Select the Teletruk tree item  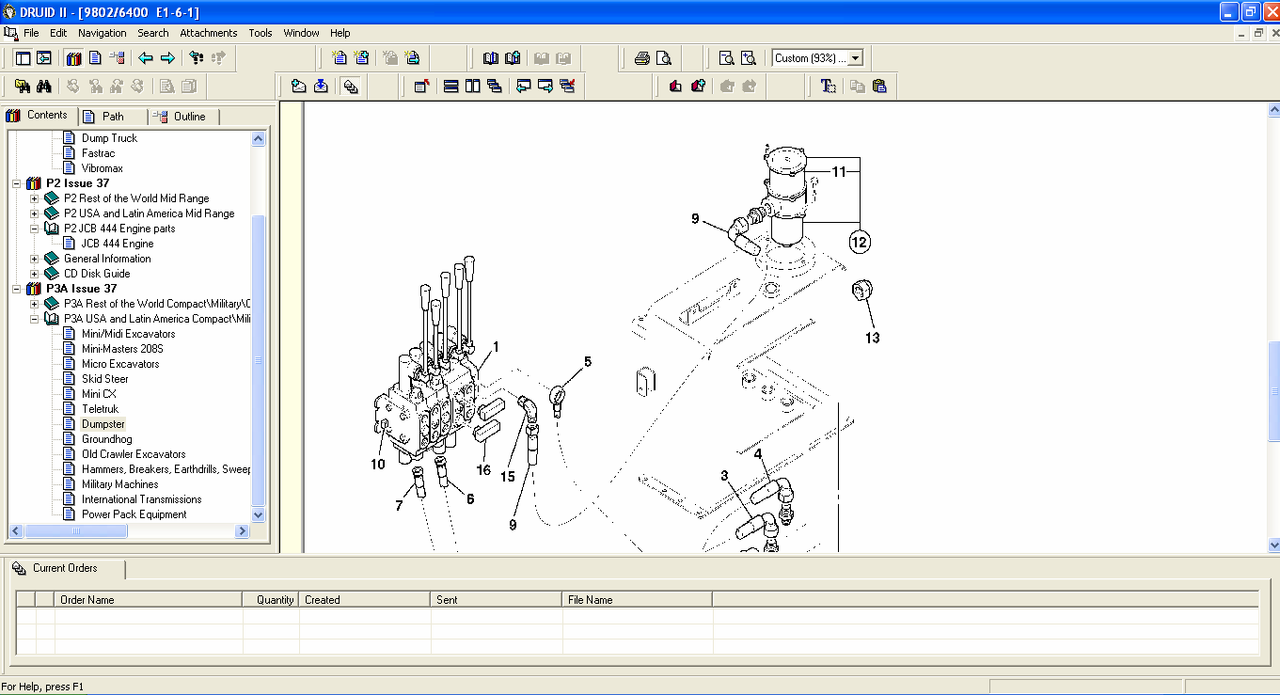pyautogui.click(x=100, y=409)
